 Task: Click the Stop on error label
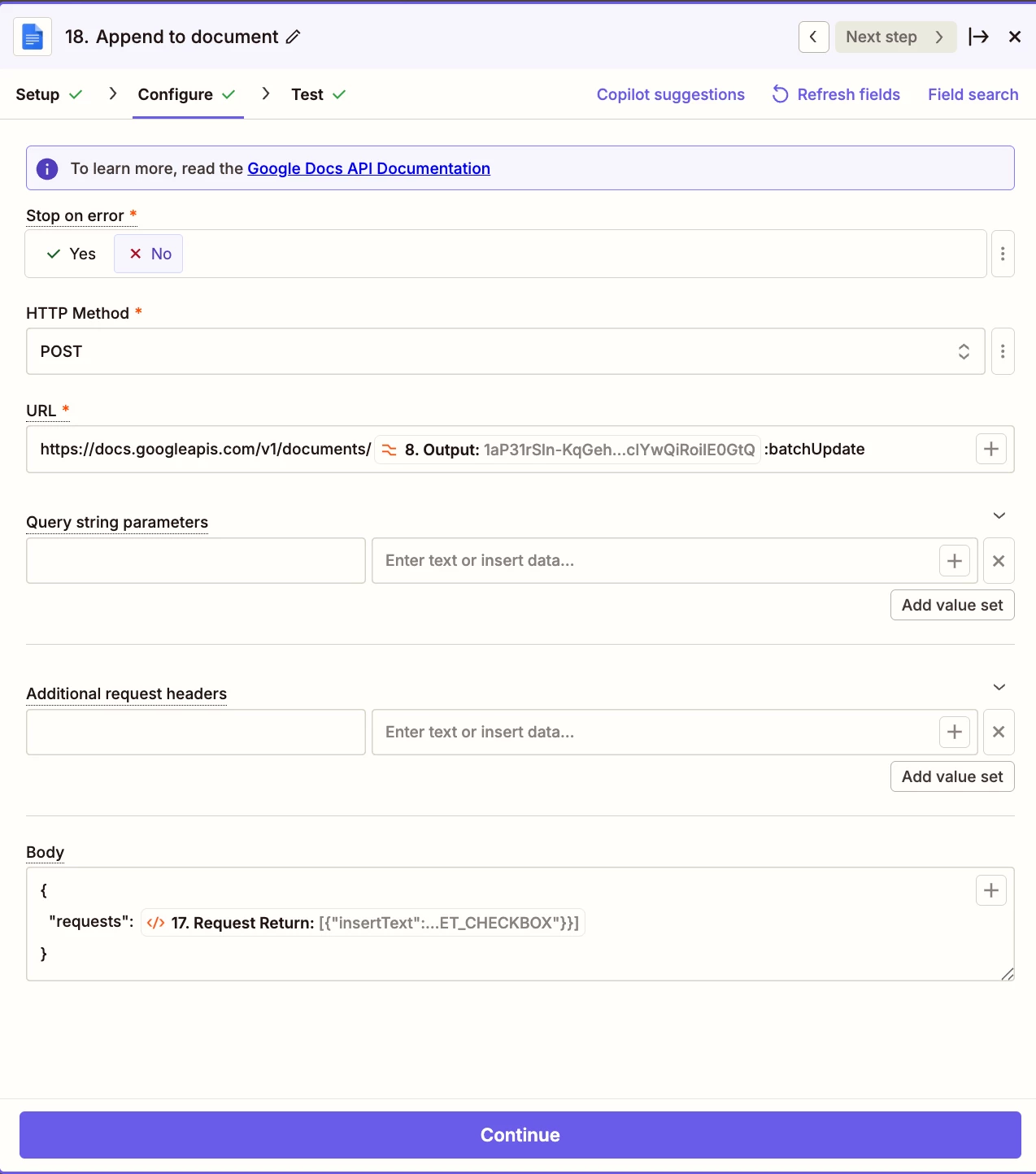click(x=75, y=215)
